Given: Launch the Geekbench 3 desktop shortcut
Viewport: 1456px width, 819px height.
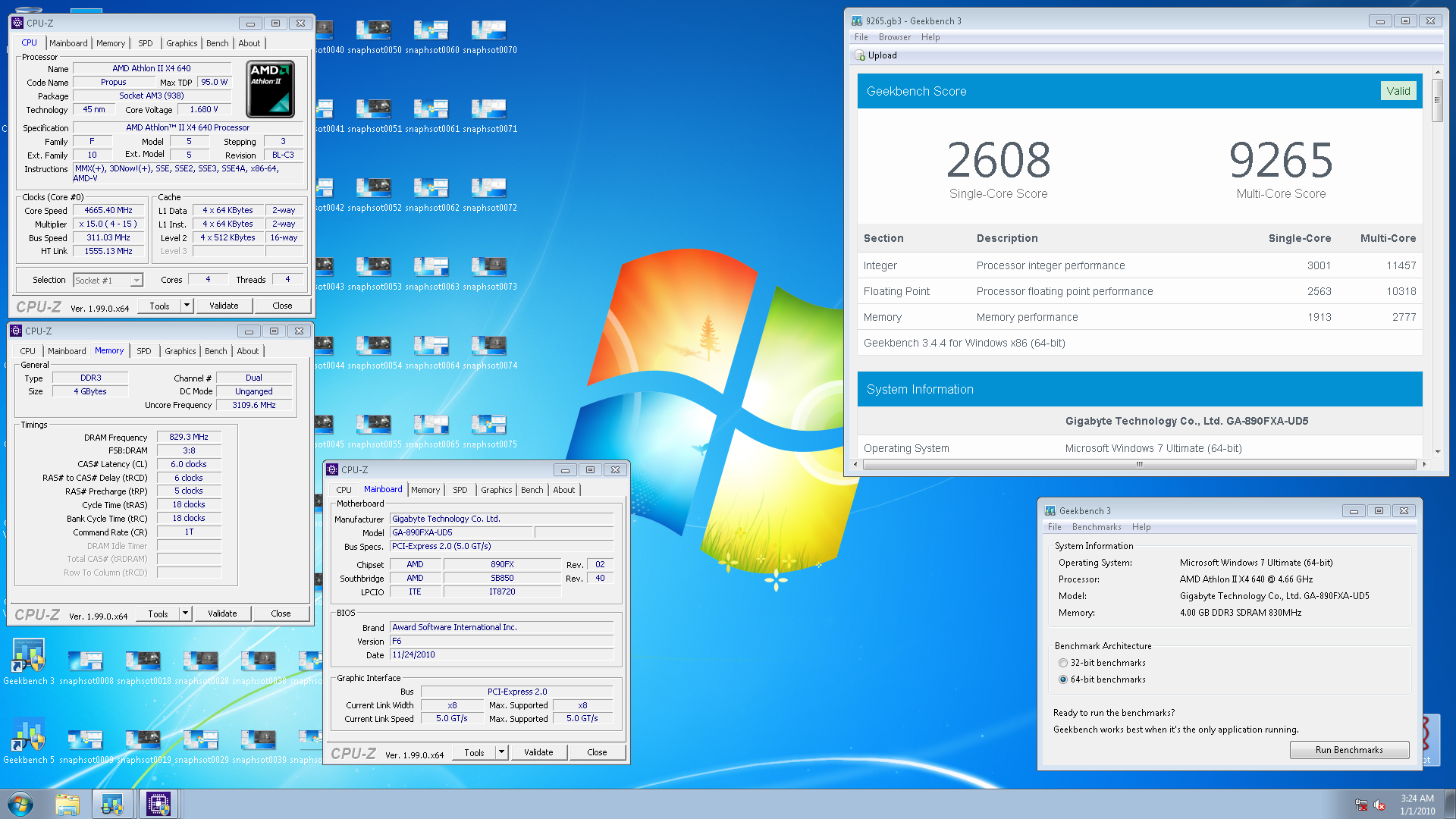Looking at the screenshot, I should 29,662.
